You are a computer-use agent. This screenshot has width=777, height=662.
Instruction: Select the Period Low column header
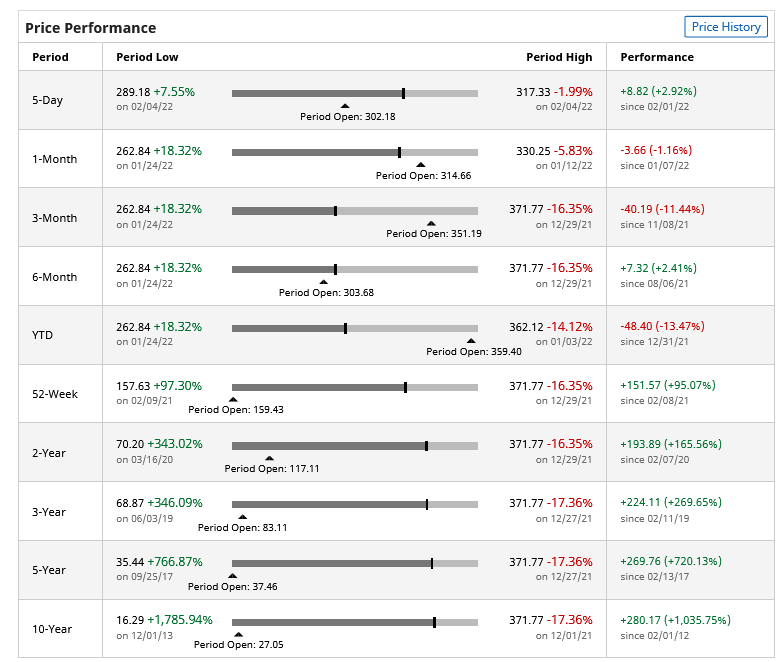click(x=147, y=57)
